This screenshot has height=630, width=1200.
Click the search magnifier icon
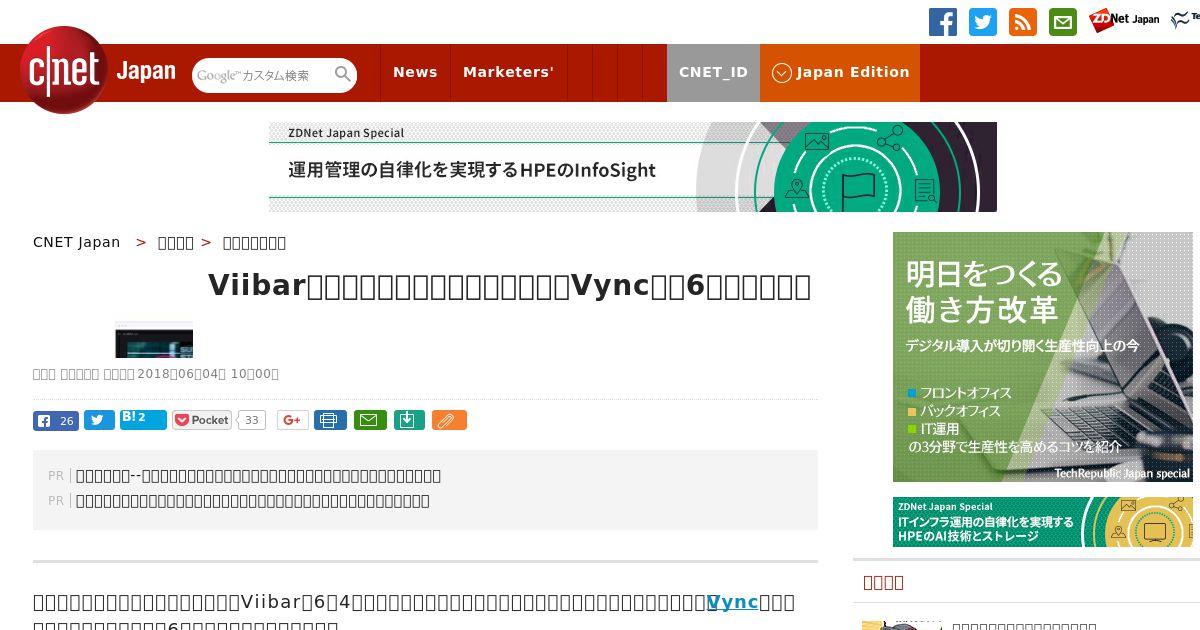pos(343,74)
